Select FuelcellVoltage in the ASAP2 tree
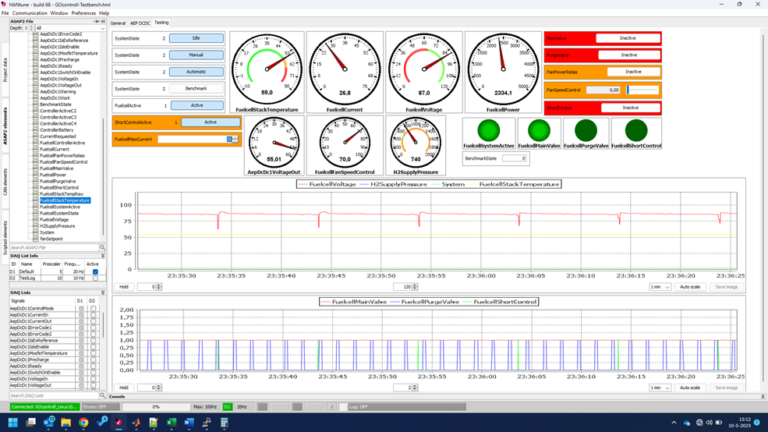Image resolution: width=768 pixels, height=432 pixels. 54,219
